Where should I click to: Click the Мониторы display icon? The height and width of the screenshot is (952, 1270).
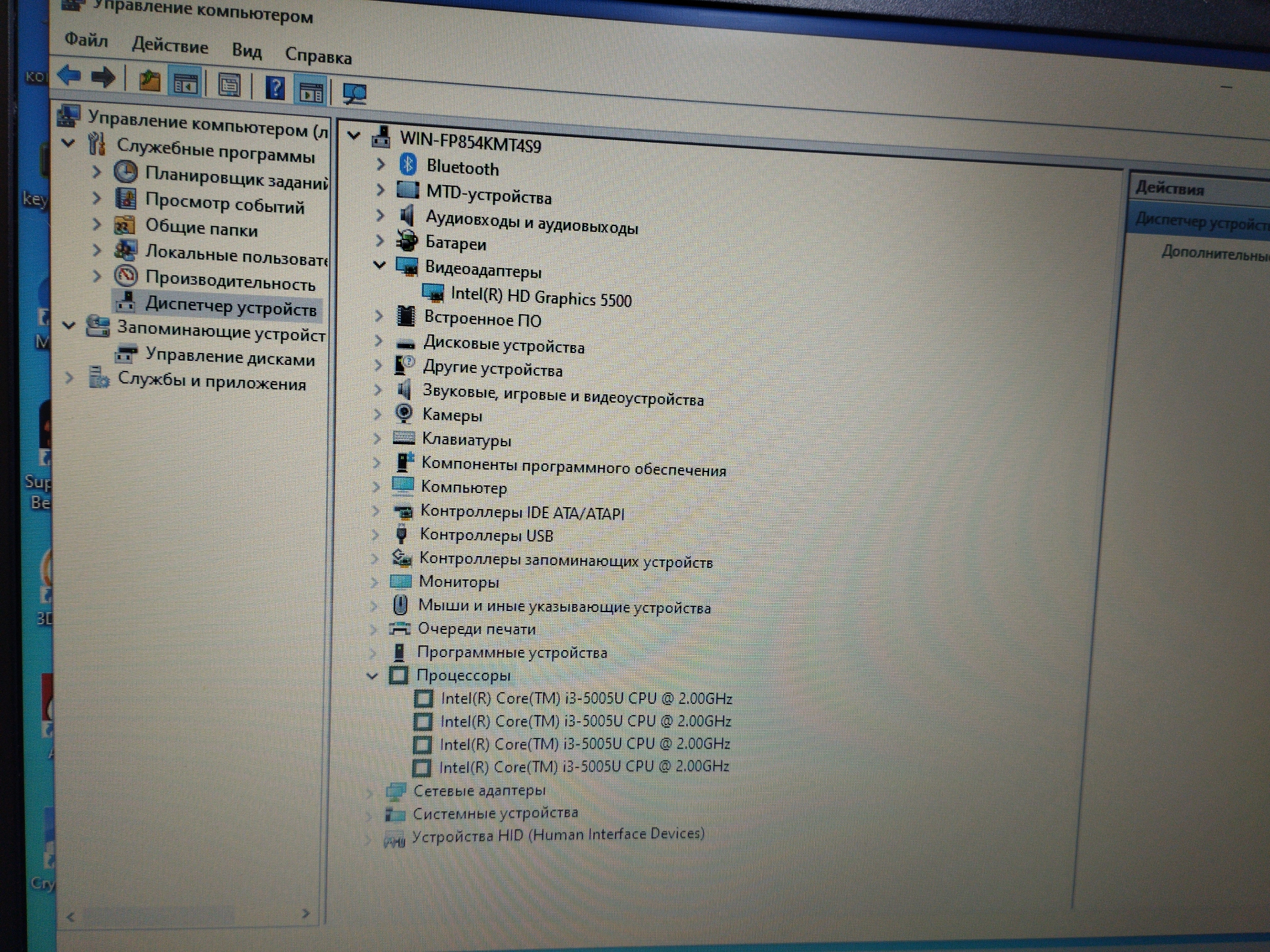[401, 581]
